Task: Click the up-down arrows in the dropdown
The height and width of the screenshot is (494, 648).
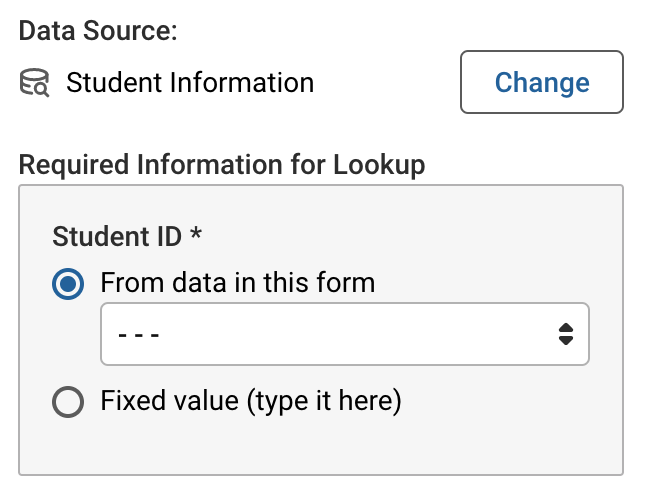Action: pos(565,334)
